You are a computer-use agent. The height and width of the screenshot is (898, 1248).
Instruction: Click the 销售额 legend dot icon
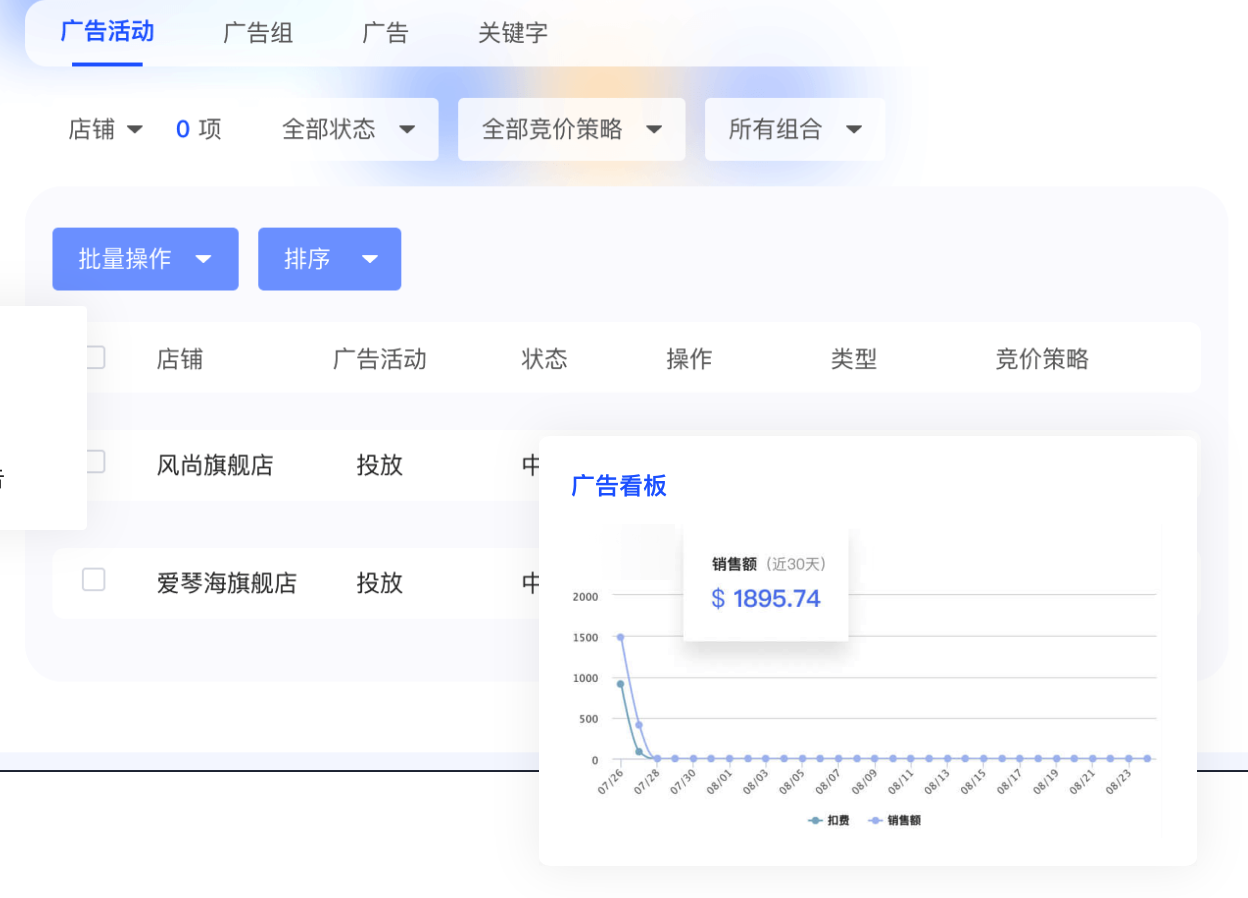(875, 818)
